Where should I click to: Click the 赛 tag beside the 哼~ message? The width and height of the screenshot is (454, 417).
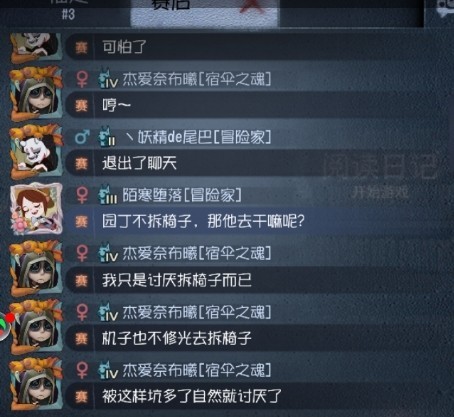[x=81, y=105]
